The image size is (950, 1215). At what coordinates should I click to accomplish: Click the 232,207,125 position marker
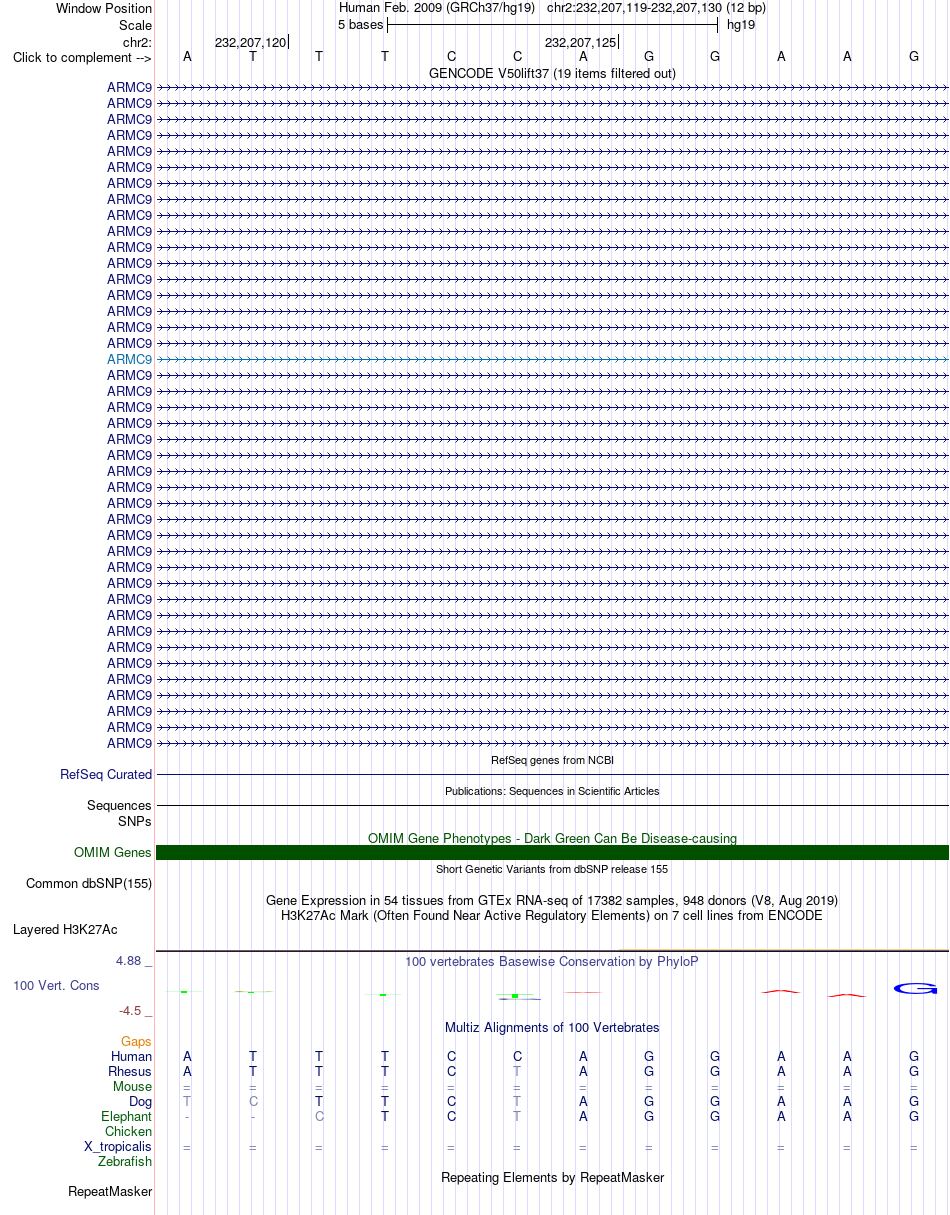tap(581, 42)
